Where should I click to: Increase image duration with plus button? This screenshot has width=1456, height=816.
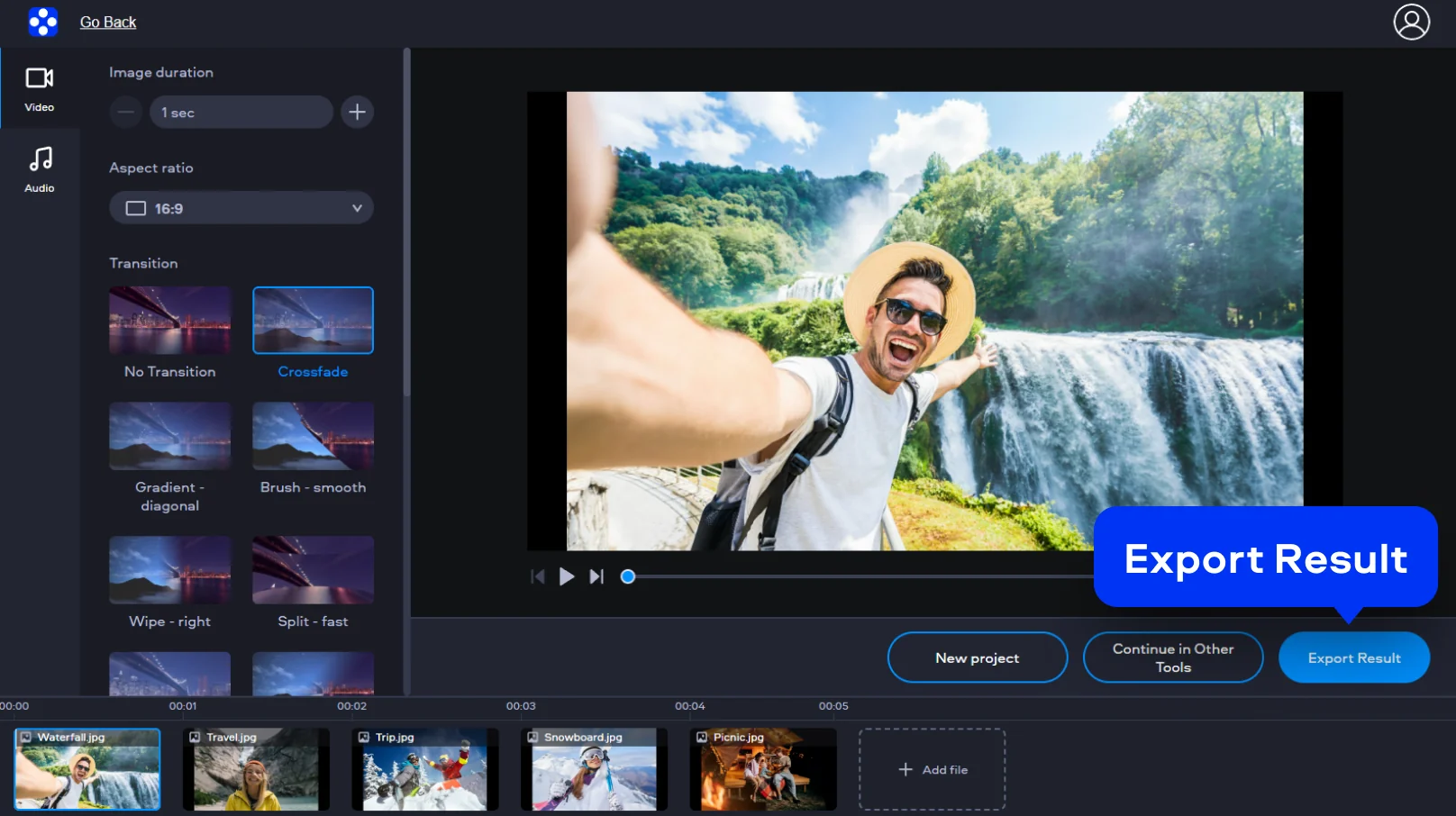pyautogui.click(x=358, y=112)
